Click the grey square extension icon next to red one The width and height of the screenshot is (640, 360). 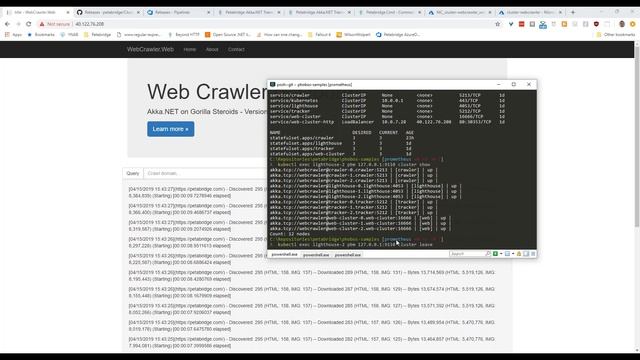click(x=532, y=24)
